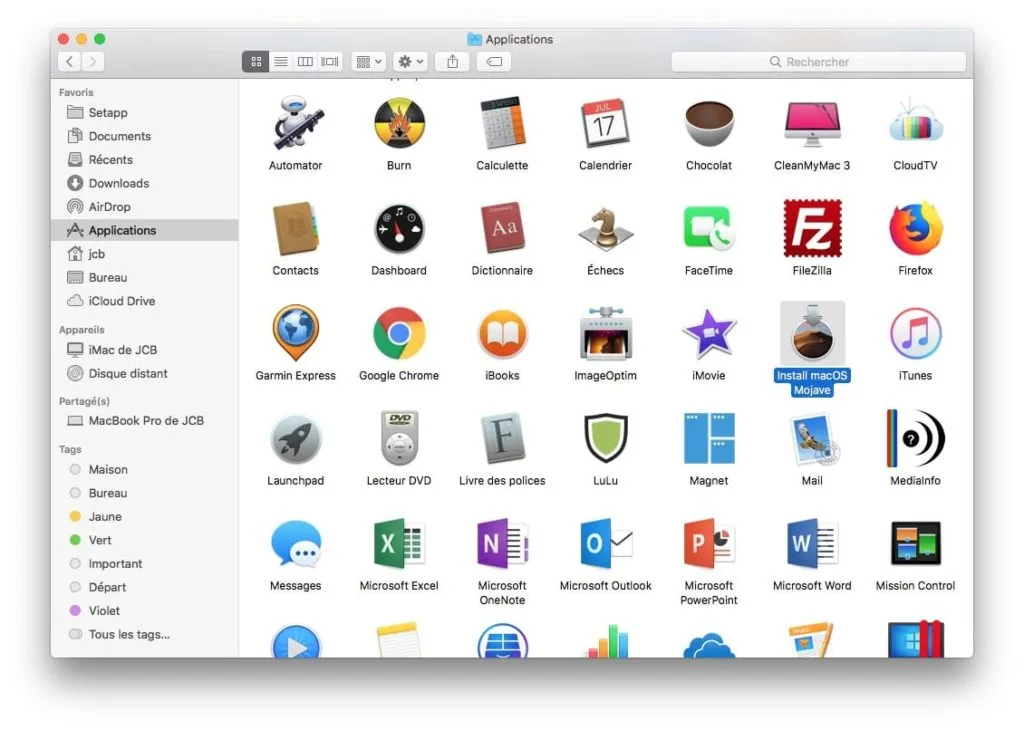
Task: Switch to list view mode
Action: coord(281,62)
